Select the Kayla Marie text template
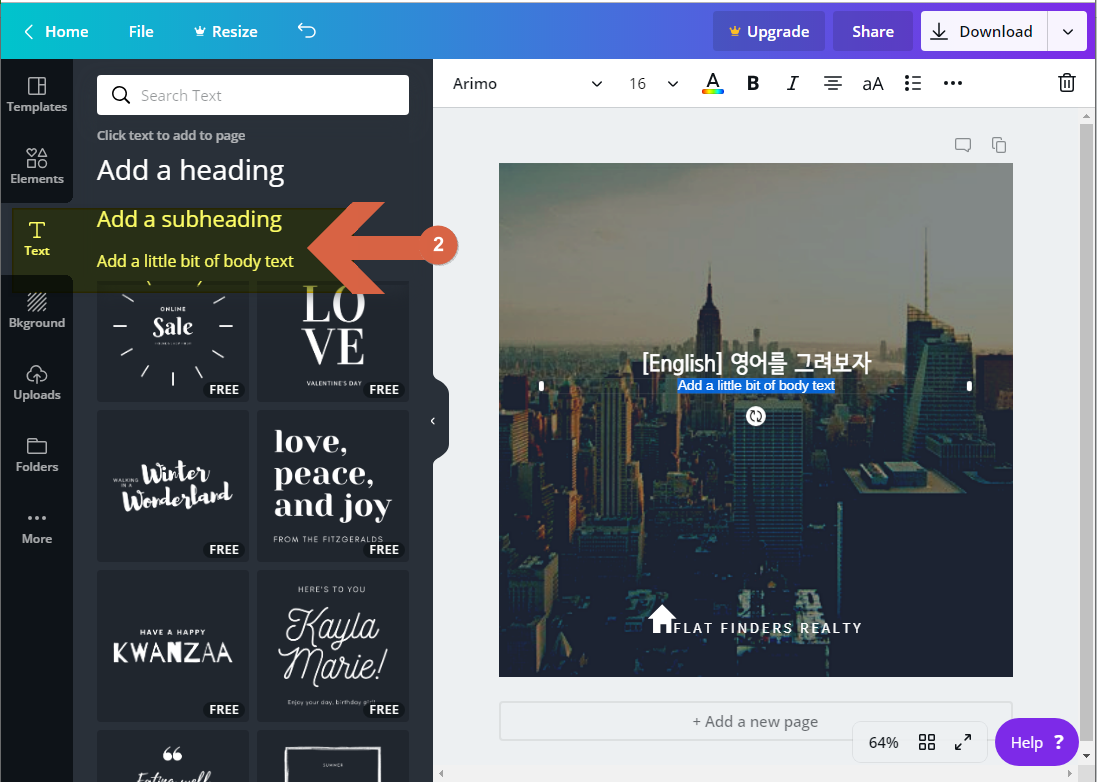 (333, 646)
